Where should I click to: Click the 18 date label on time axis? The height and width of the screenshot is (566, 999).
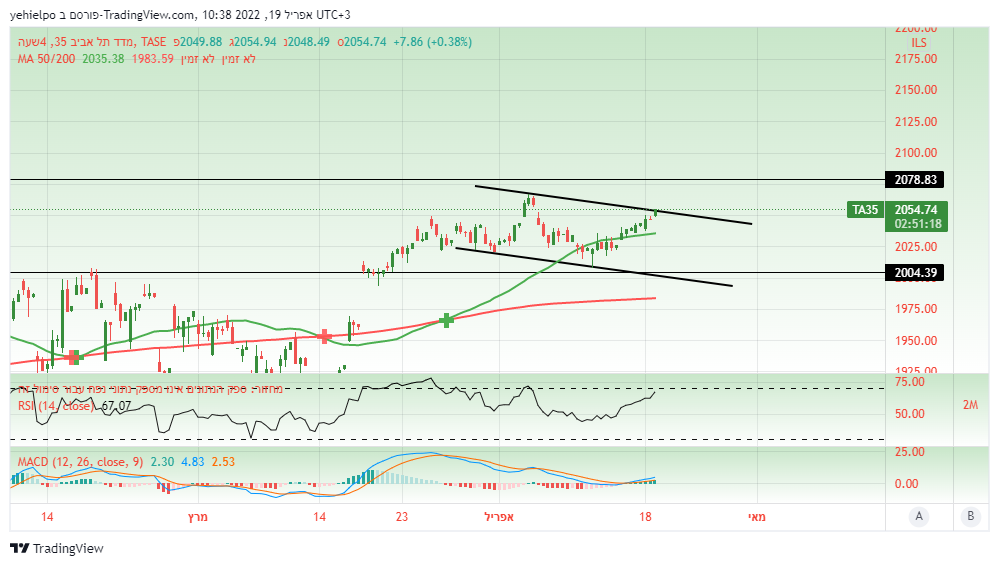pos(645,516)
